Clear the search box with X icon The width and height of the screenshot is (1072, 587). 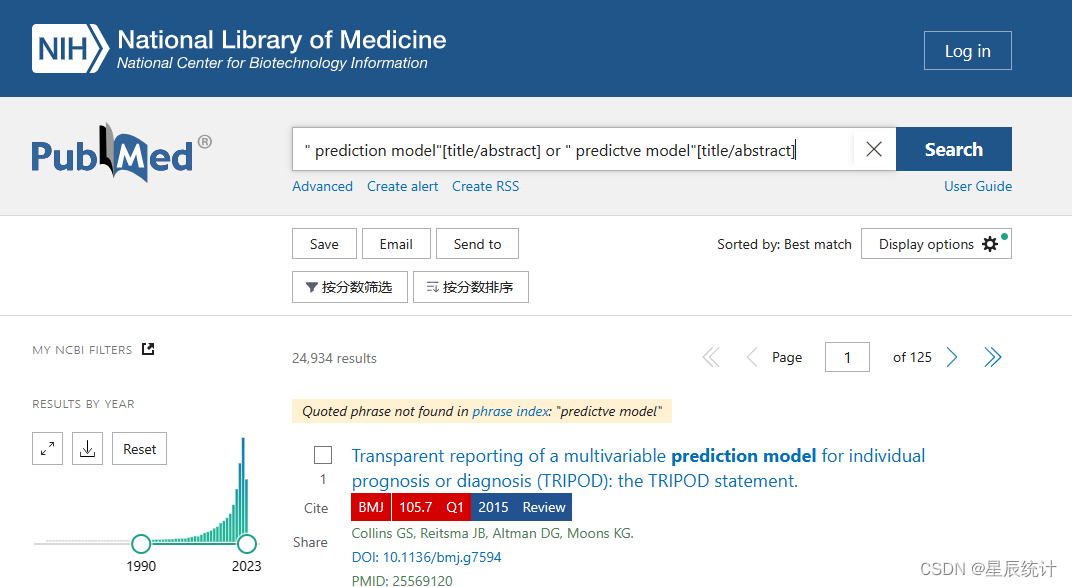coord(874,150)
